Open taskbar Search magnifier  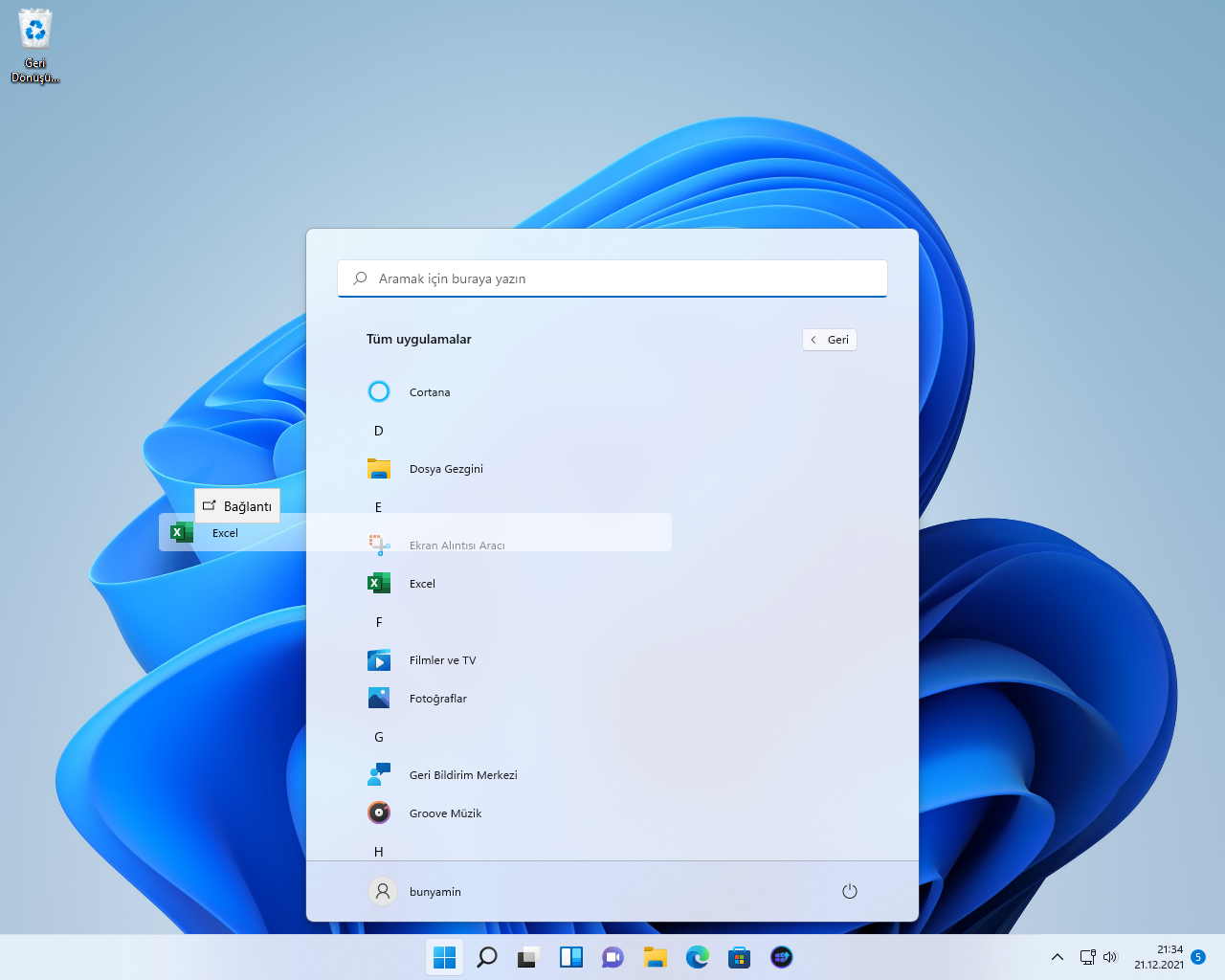[486, 957]
